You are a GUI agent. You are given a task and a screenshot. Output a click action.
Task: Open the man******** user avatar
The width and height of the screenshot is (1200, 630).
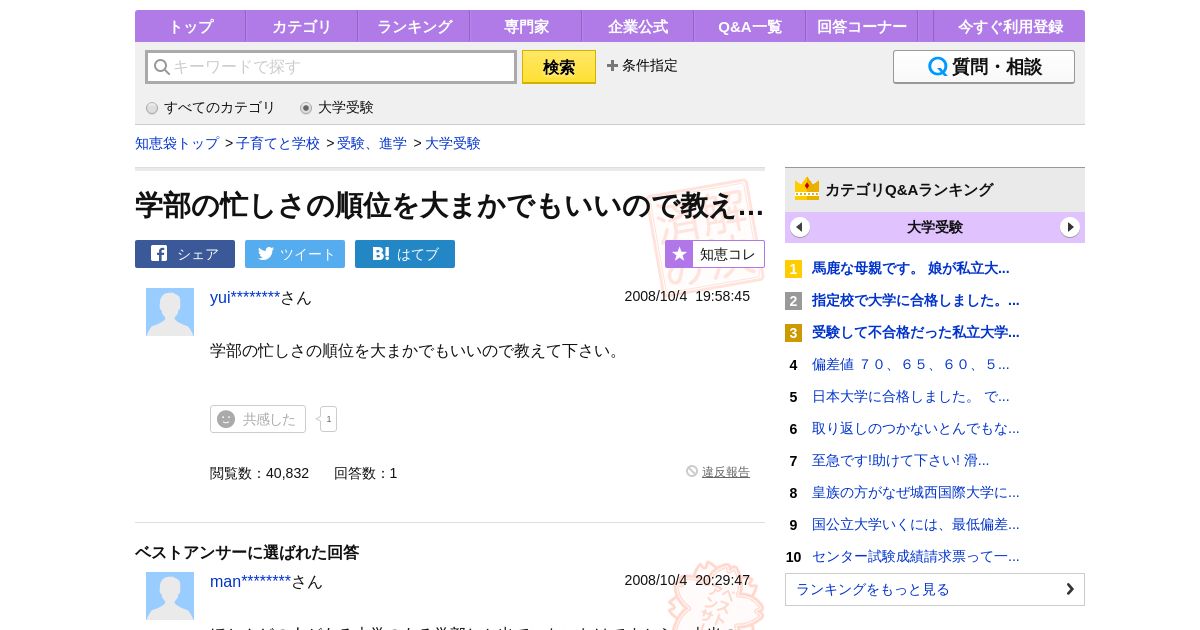170,596
